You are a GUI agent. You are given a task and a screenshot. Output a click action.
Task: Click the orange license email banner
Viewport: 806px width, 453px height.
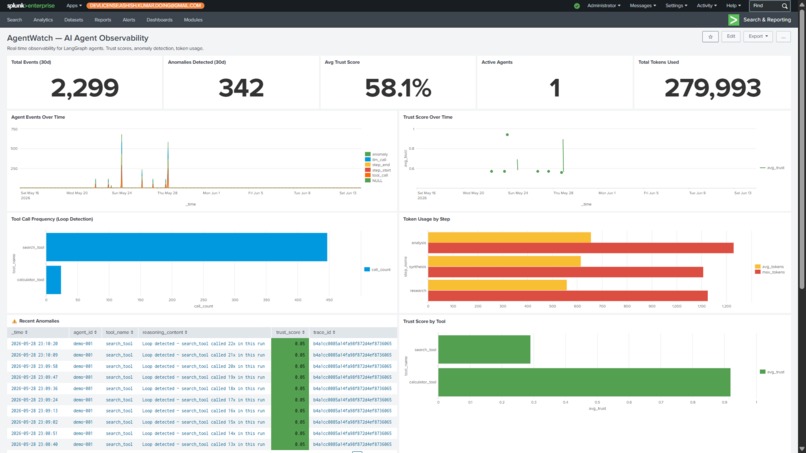point(145,6)
